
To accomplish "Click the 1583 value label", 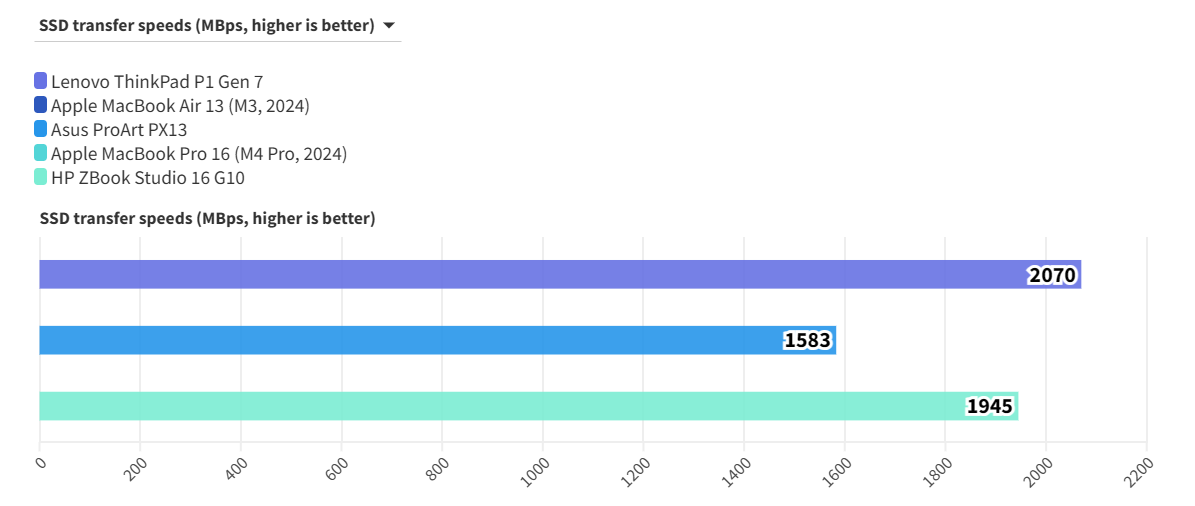I will tap(807, 341).
